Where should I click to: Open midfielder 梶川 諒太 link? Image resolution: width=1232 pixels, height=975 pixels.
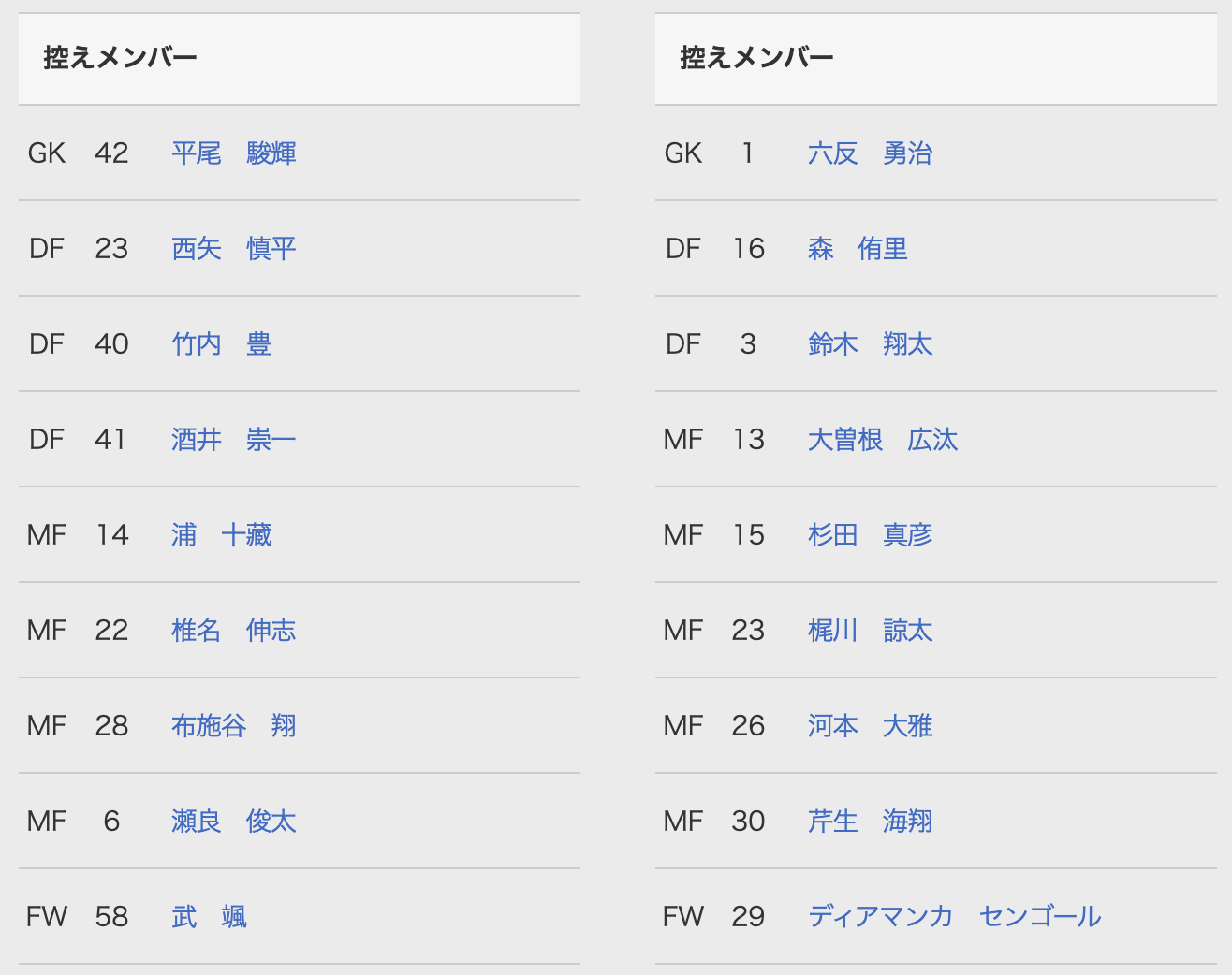click(x=871, y=631)
